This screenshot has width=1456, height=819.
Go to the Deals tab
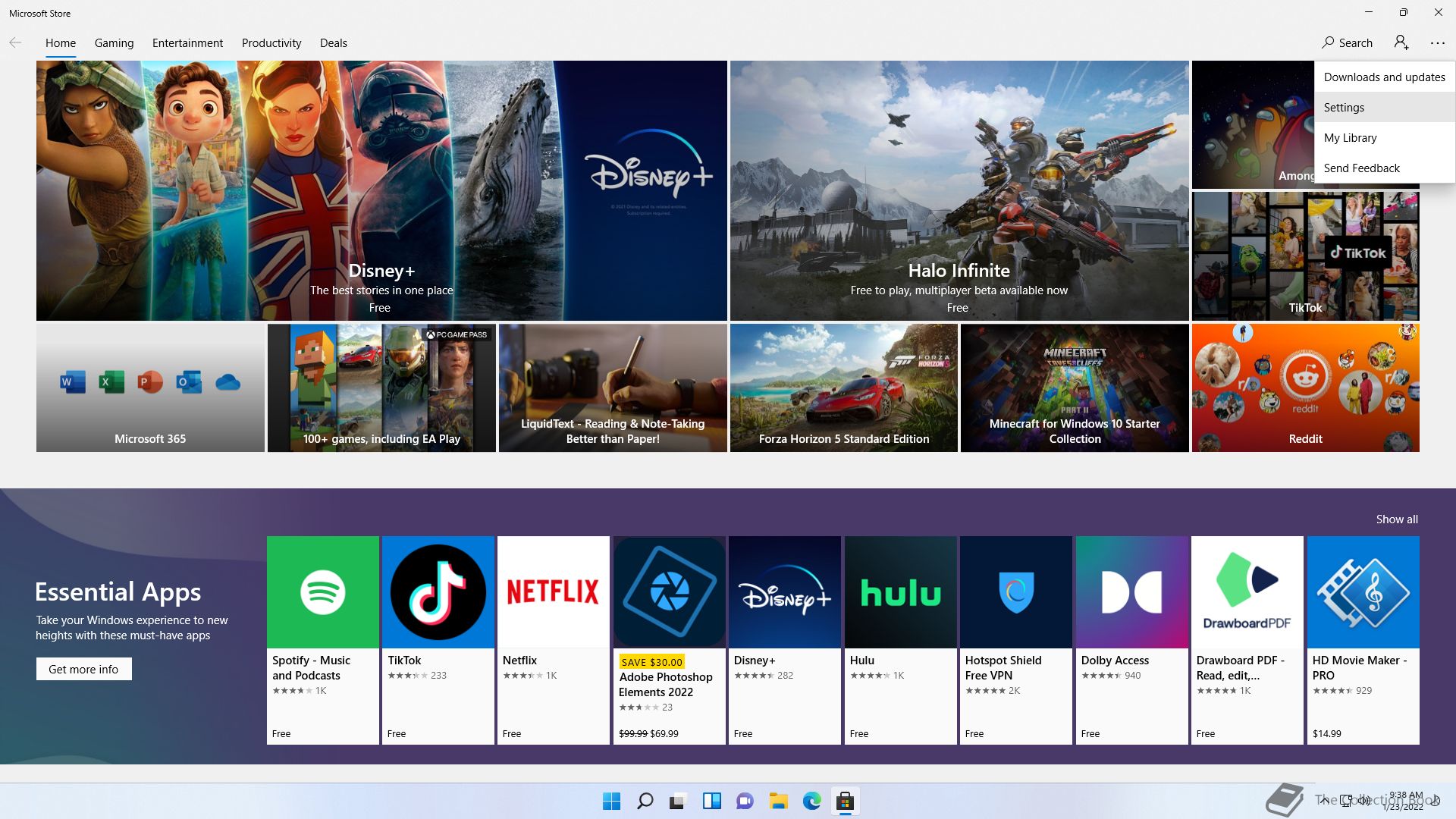334,43
